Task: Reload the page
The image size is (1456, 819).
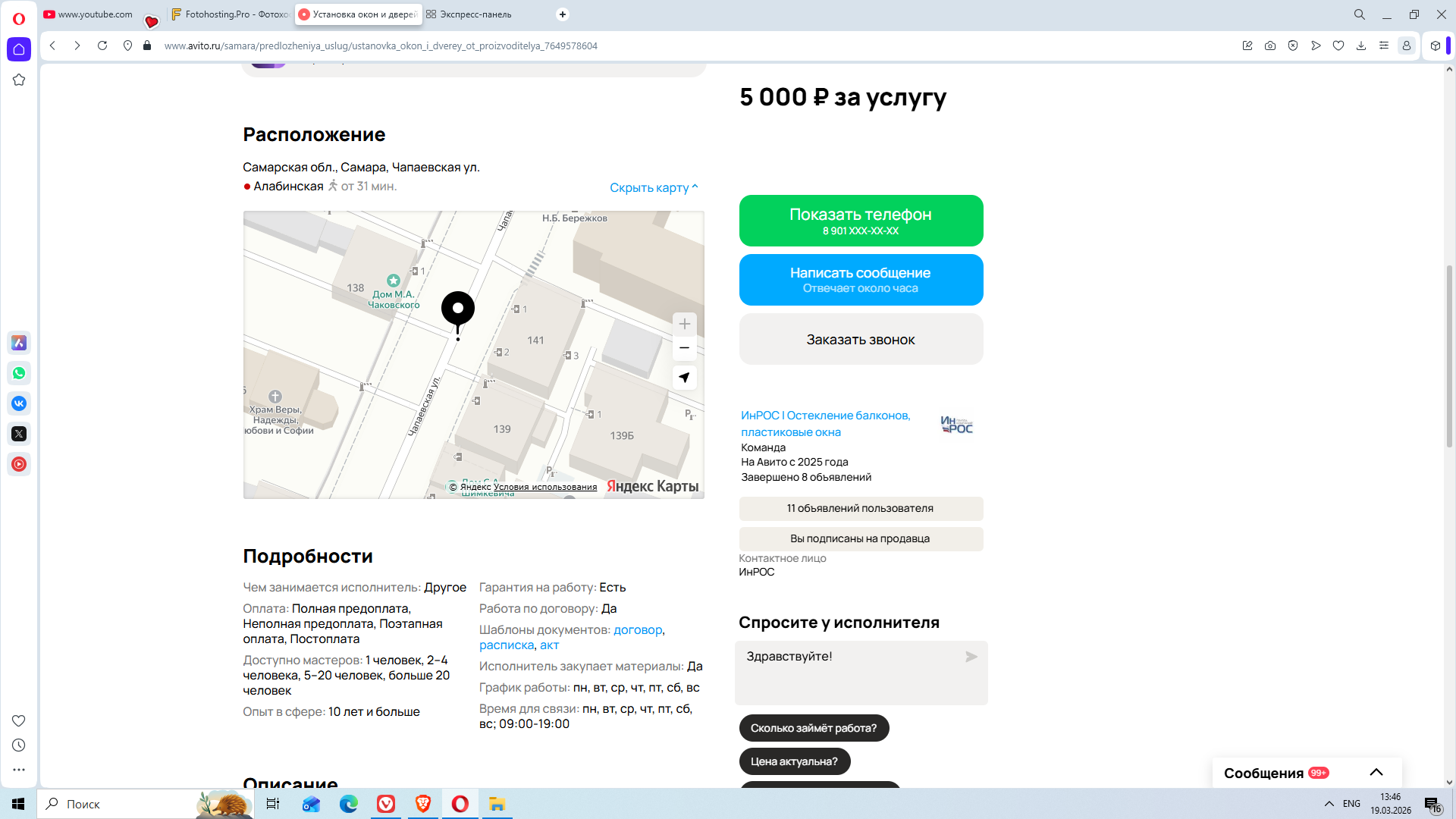Action: coord(102,45)
